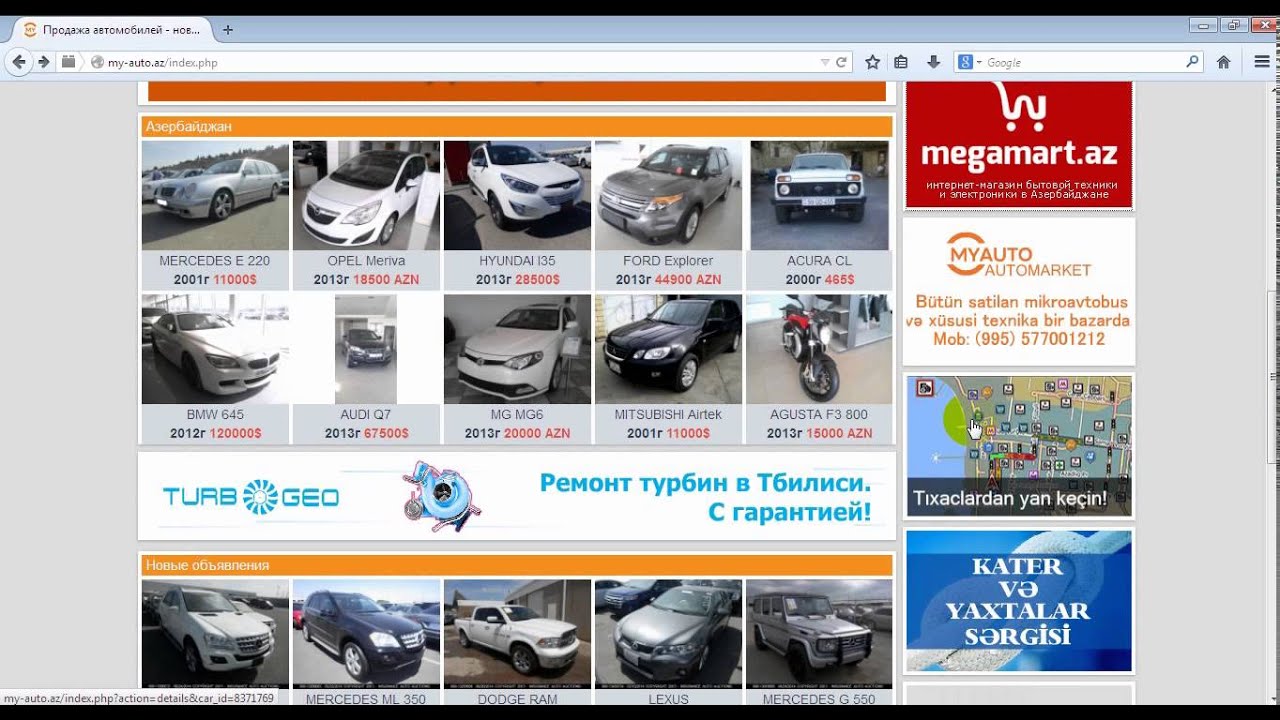The height and width of the screenshot is (720, 1280).
Task: Open the Firefox hamburger menu
Action: pyautogui.click(x=1262, y=62)
